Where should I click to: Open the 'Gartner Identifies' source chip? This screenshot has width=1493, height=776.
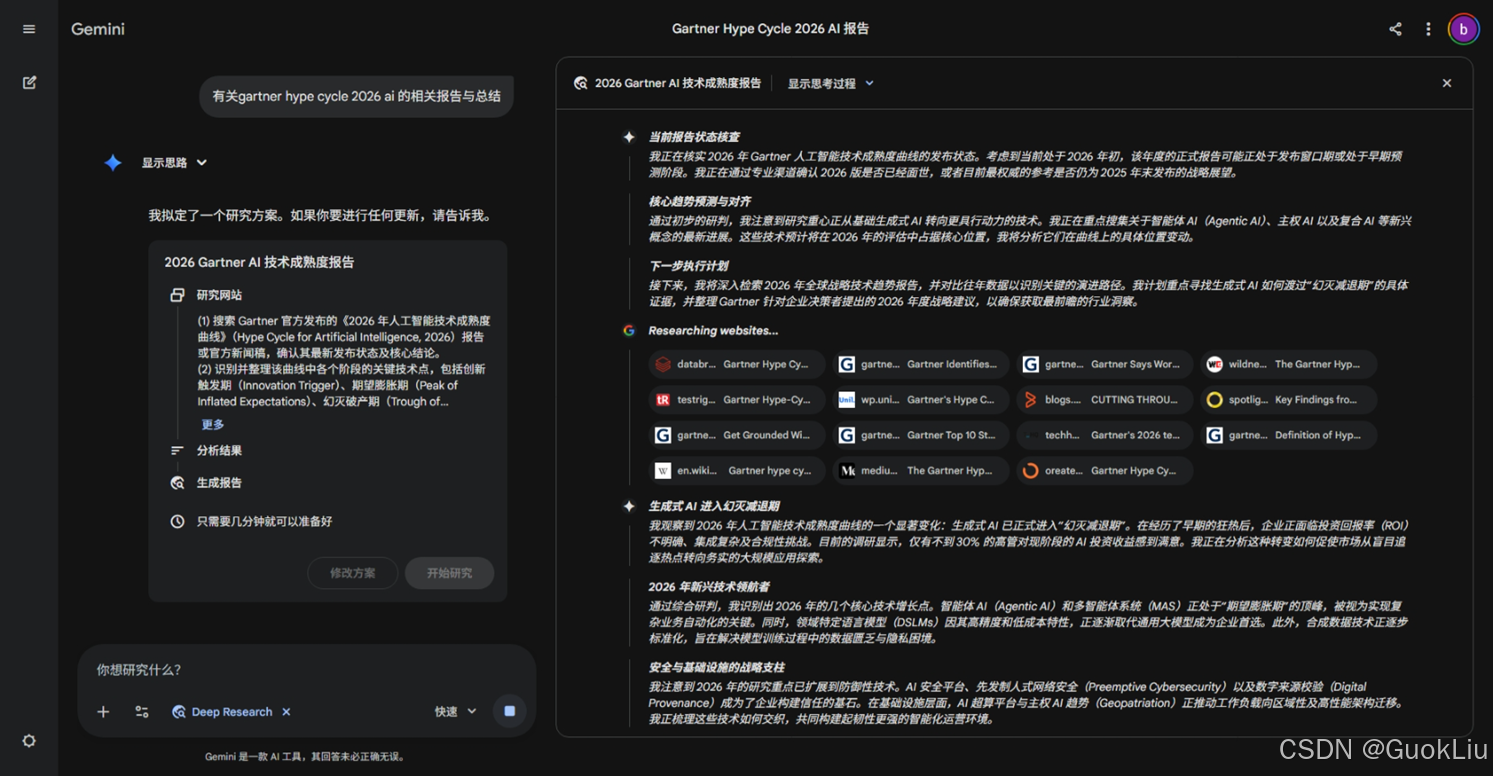pos(921,364)
